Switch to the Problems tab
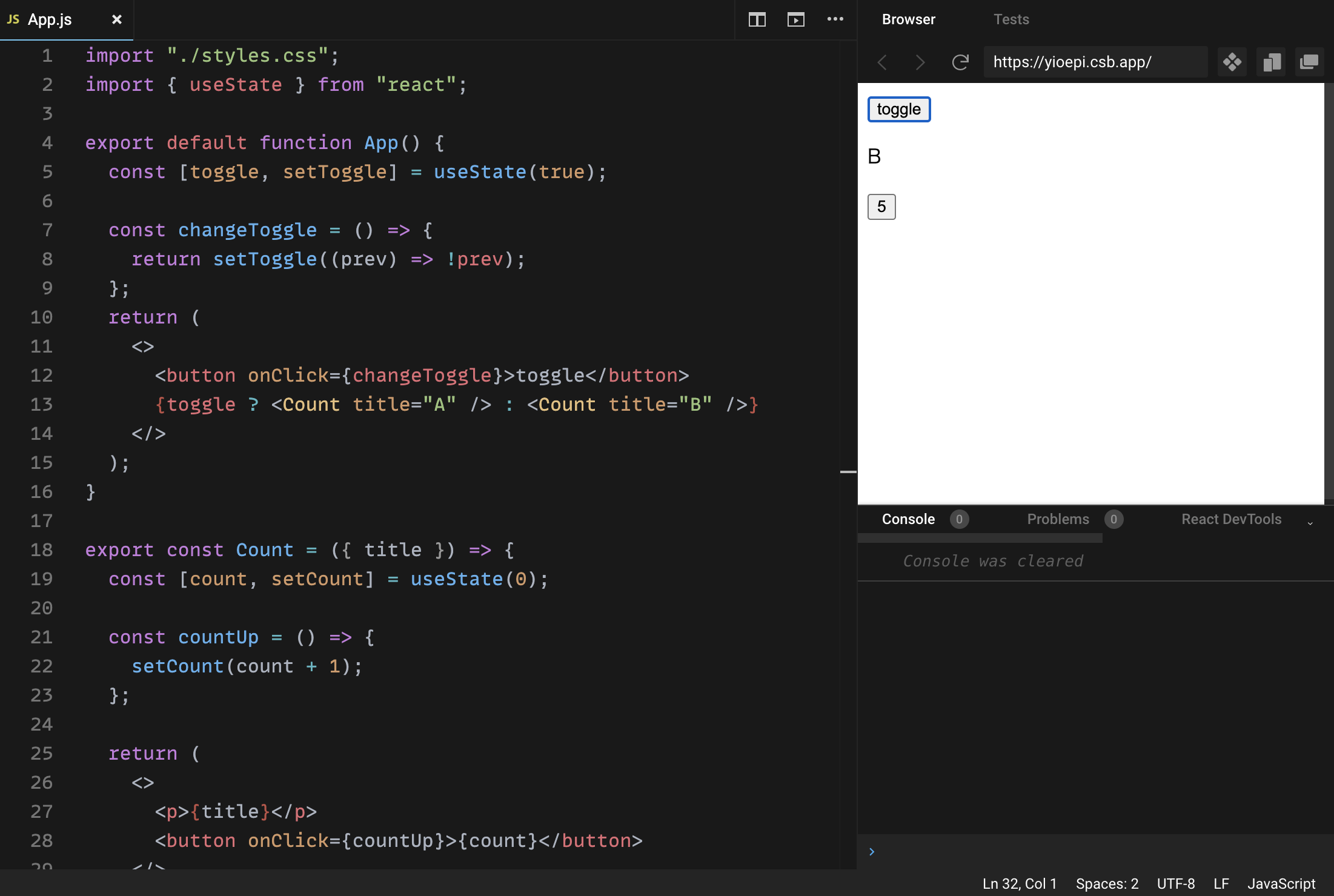The width and height of the screenshot is (1334, 896). (1057, 519)
